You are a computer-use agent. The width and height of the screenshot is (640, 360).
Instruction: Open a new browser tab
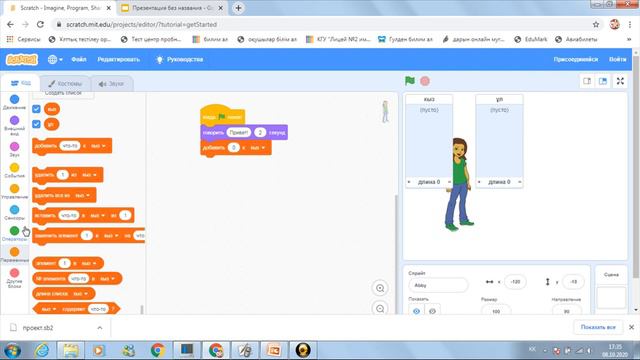pyautogui.click(x=238, y=8)
